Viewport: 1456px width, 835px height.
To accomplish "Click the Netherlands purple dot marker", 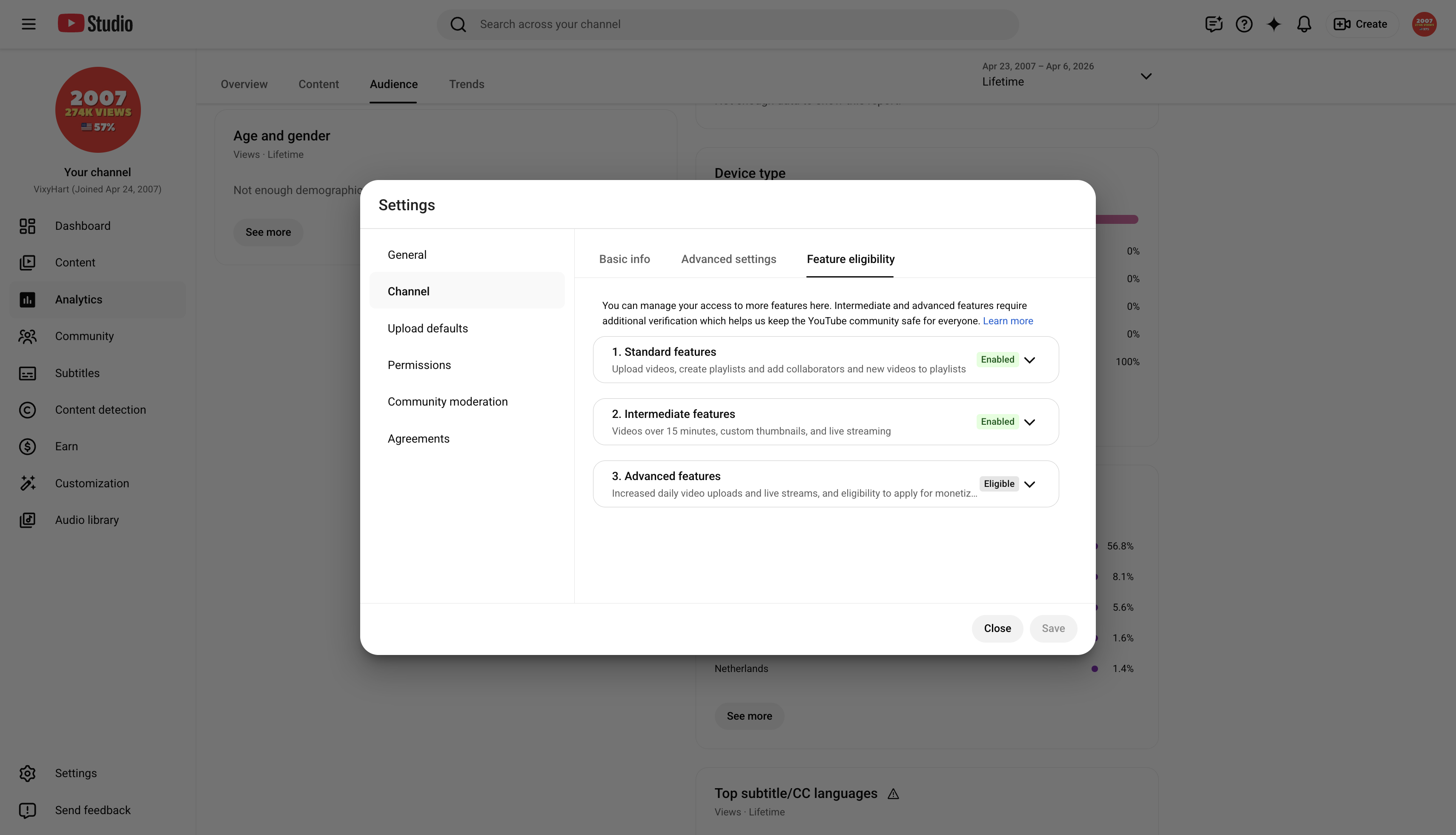I will coord(1094,669).
